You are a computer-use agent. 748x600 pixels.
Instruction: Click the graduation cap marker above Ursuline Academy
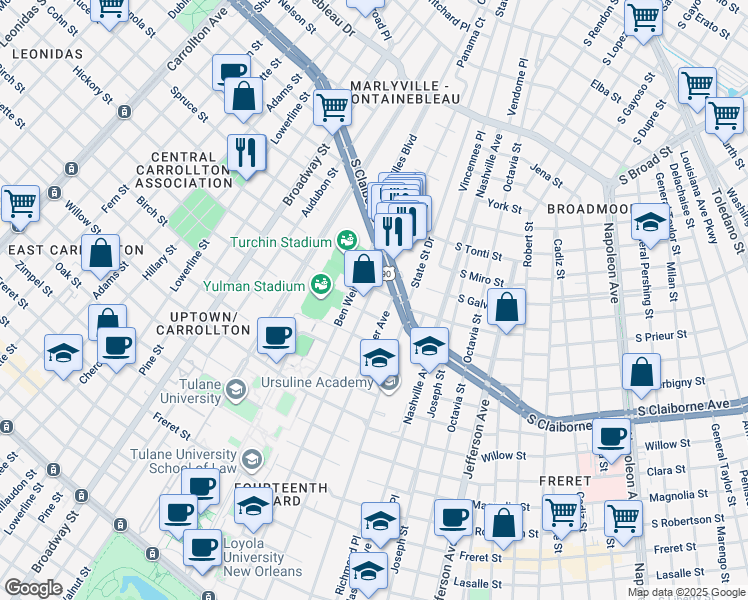[x=380, y=357]
